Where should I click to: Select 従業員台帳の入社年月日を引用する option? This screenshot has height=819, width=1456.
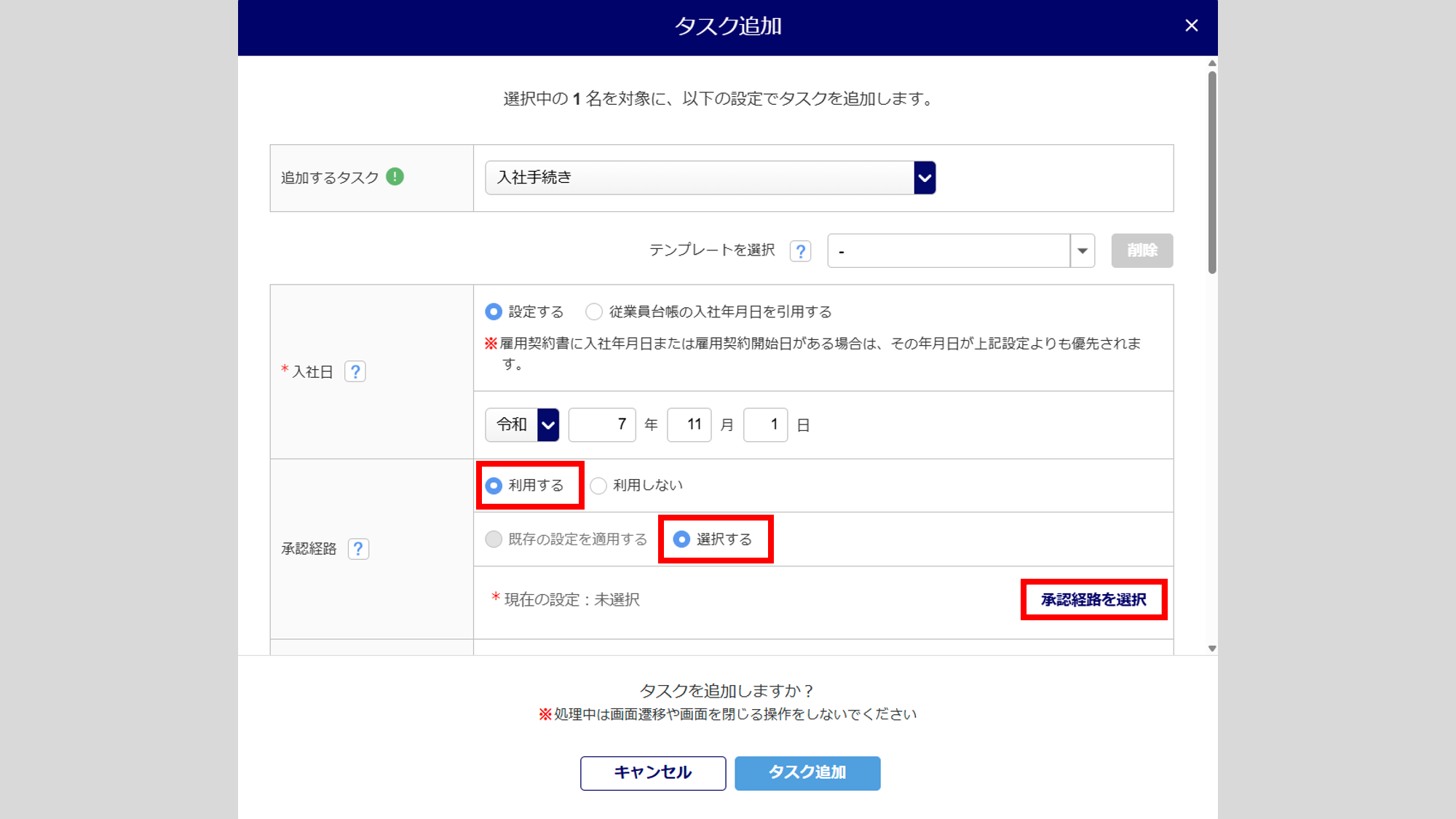tap(594, 312)
